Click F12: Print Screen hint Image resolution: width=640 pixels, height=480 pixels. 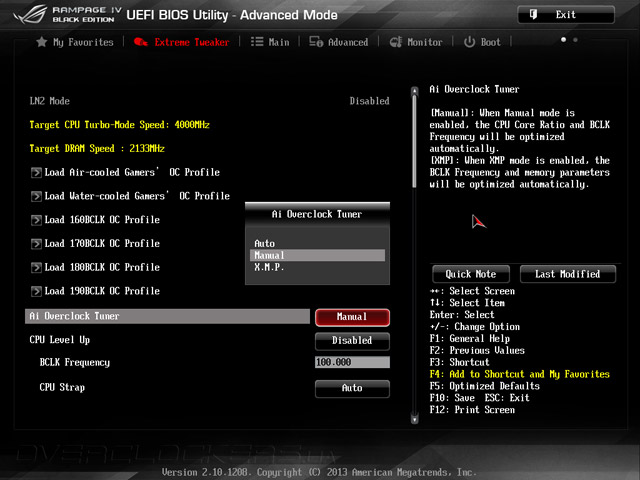[472, 410]
